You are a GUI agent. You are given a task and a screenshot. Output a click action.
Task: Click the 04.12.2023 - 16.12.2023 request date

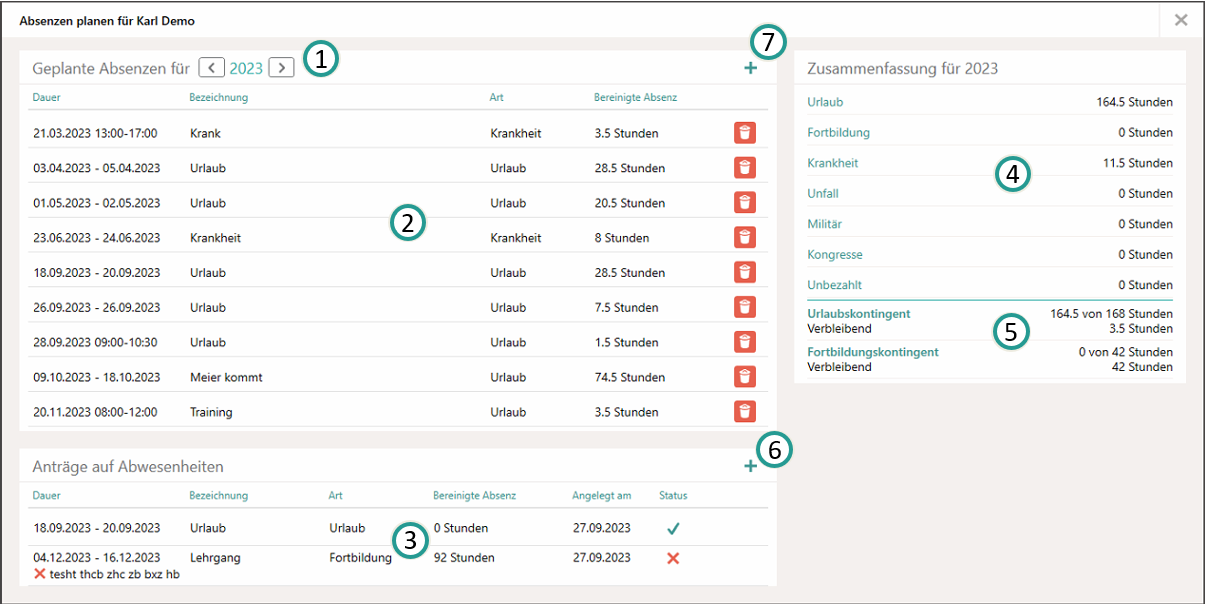tap(96, 558)
